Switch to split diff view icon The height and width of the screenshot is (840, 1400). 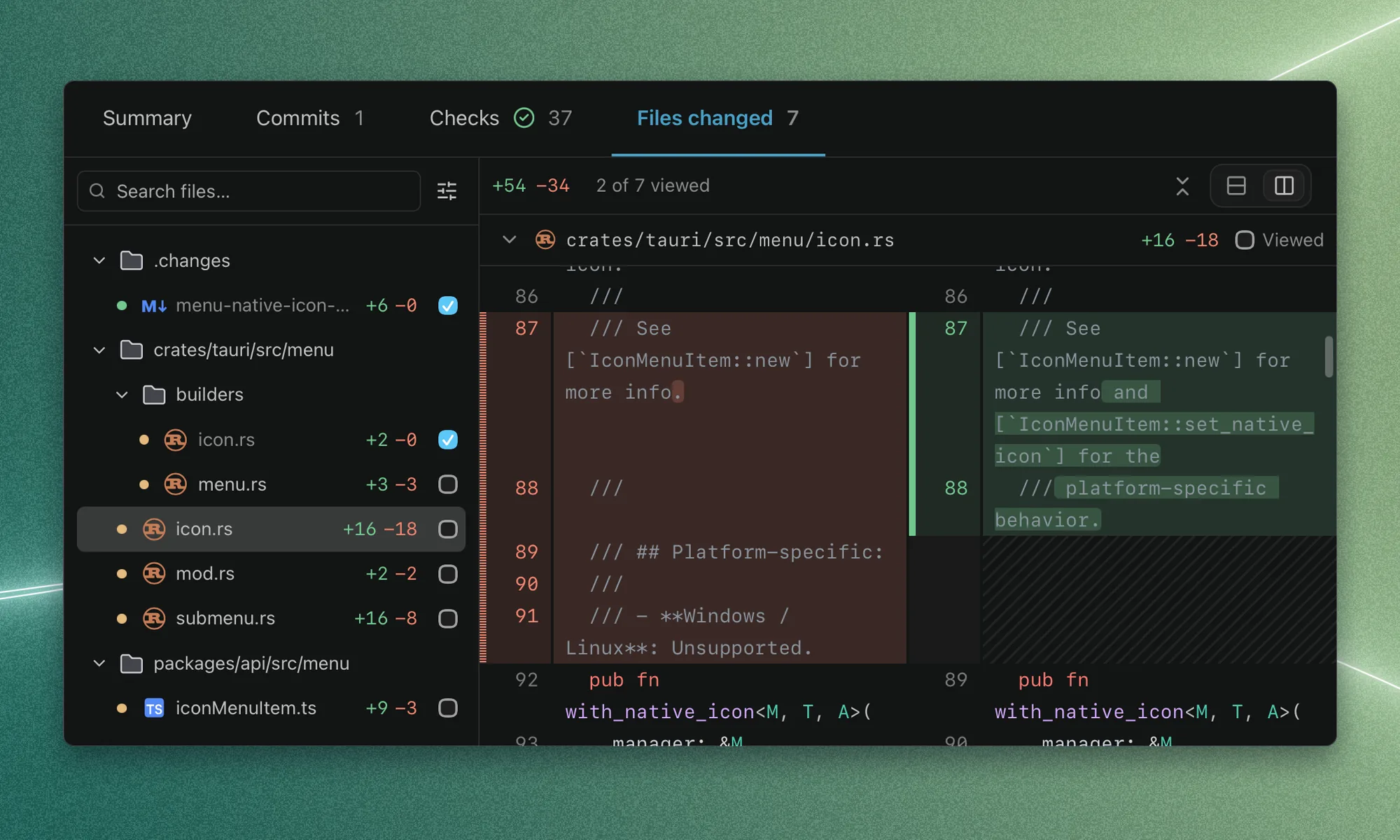(x=1284, y=186)
